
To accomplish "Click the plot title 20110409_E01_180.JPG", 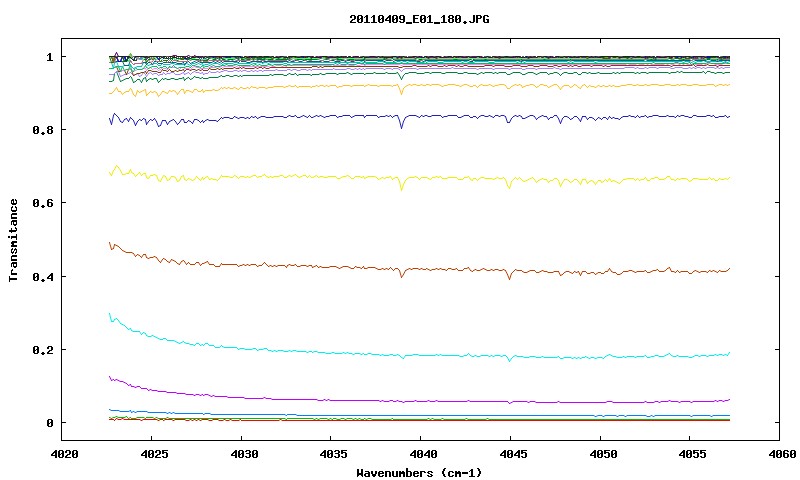I will click(x=419, y=19).
